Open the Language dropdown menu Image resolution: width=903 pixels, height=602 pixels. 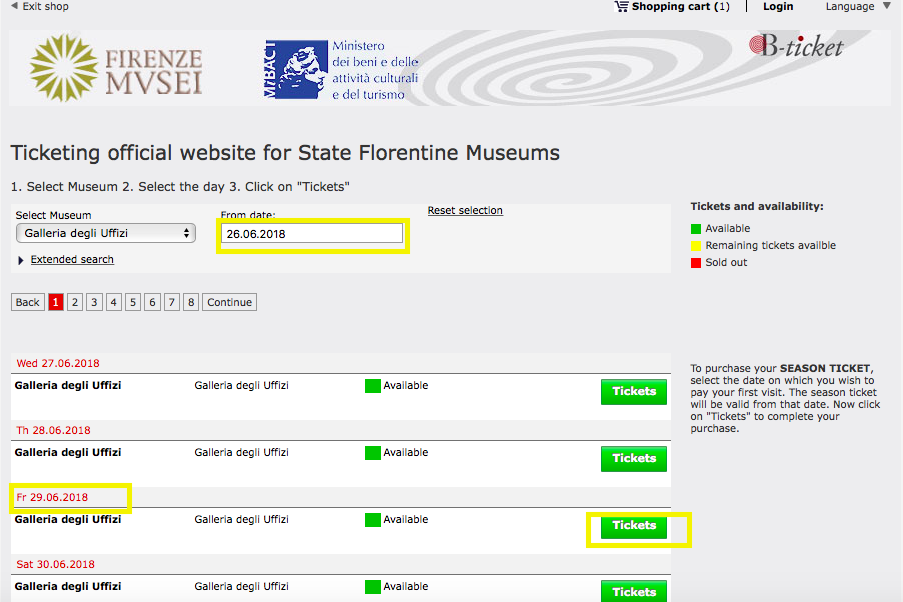point(858,6)
